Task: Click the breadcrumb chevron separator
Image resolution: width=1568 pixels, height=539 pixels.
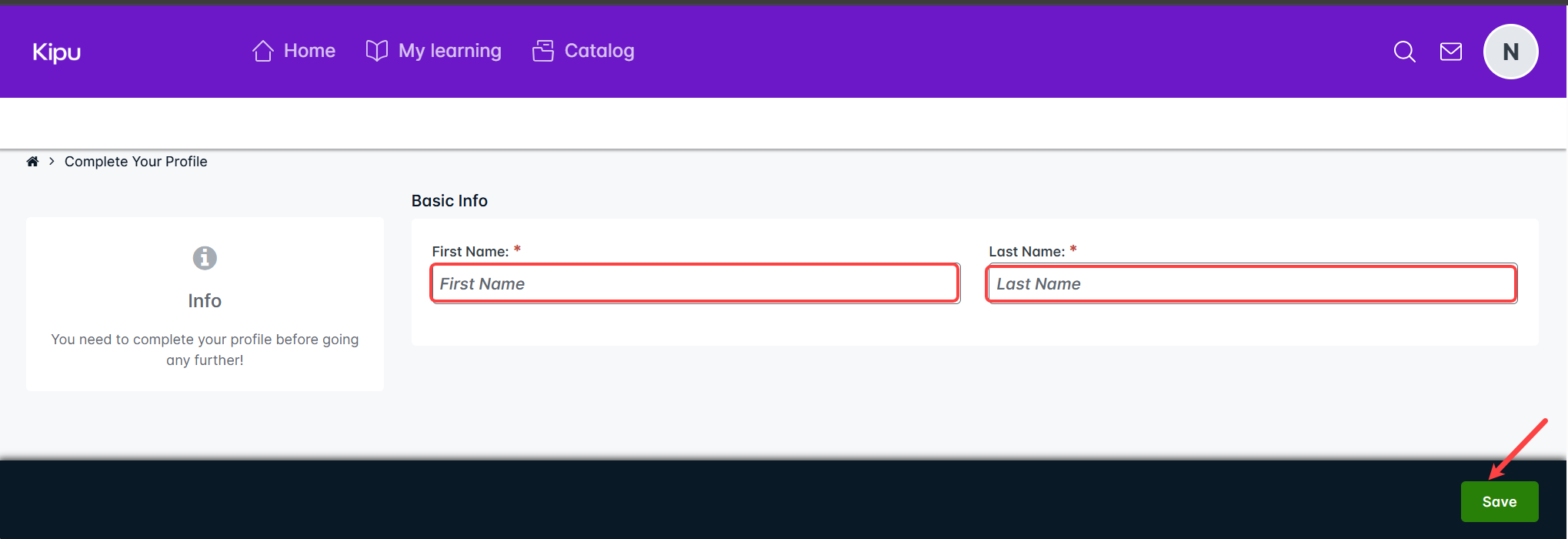Action: point(52,162)
